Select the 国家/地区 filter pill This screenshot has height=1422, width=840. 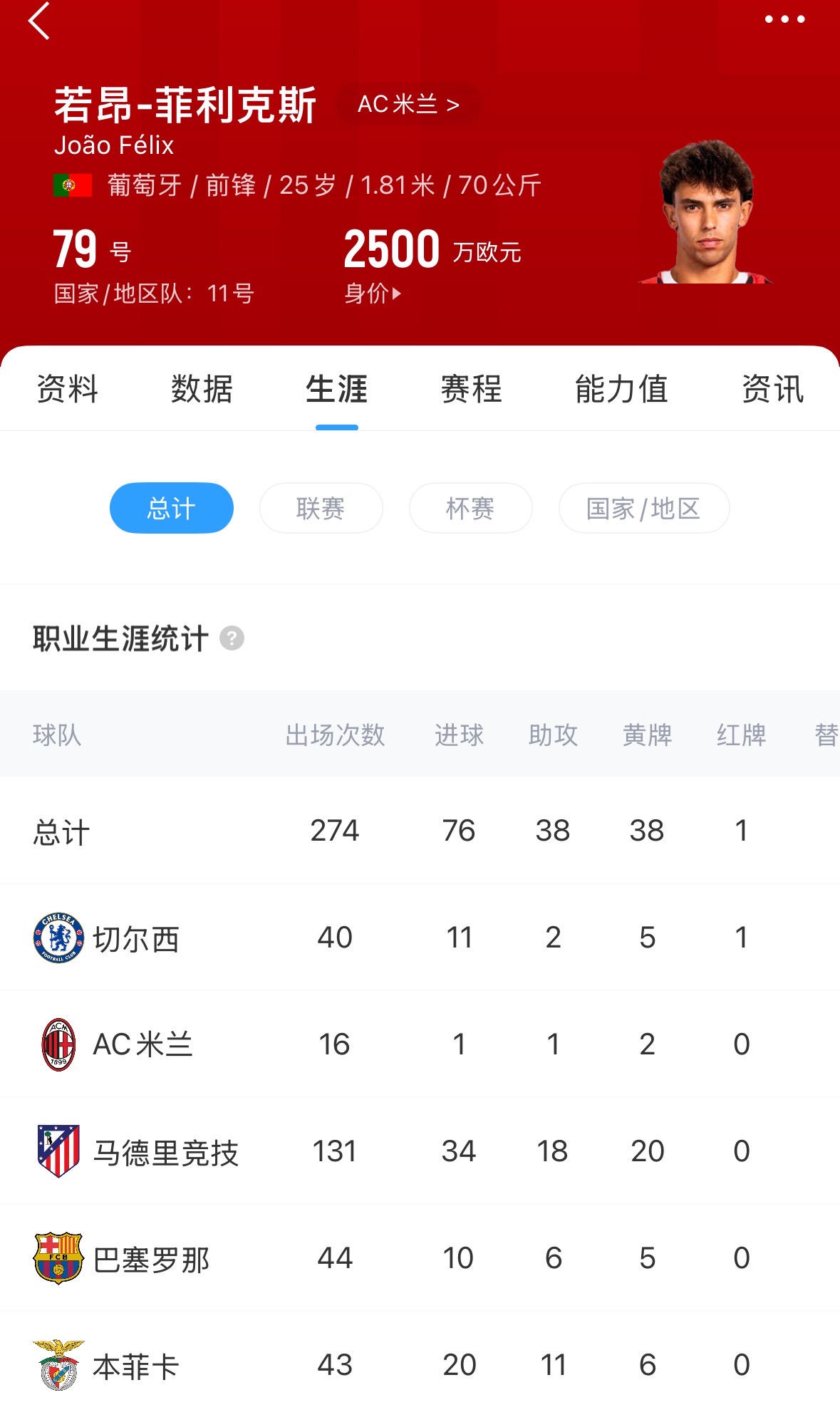coord(643,508)
